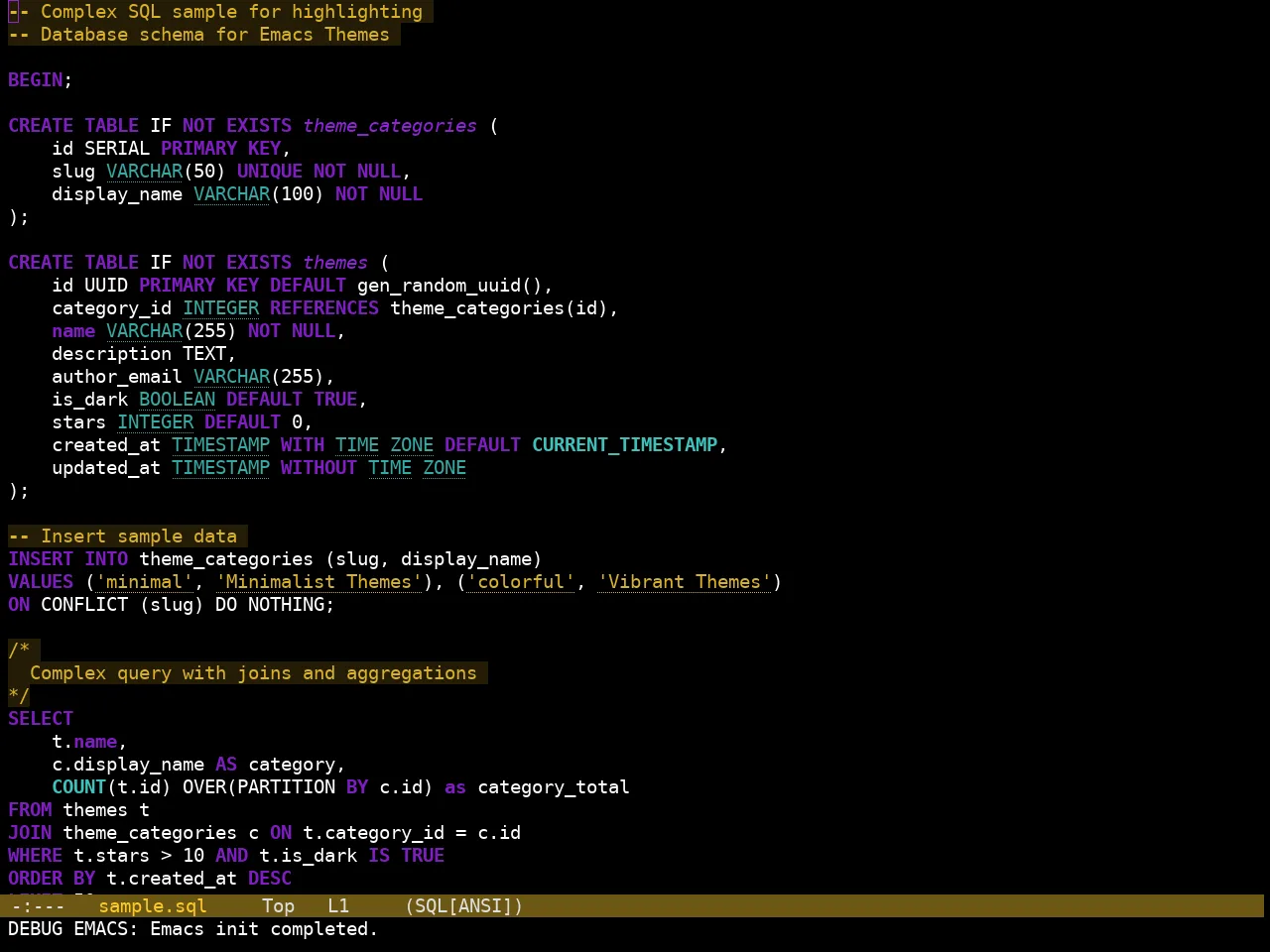Click category_total alias
Screen dimensions: 1270x952
pos(554,786)
